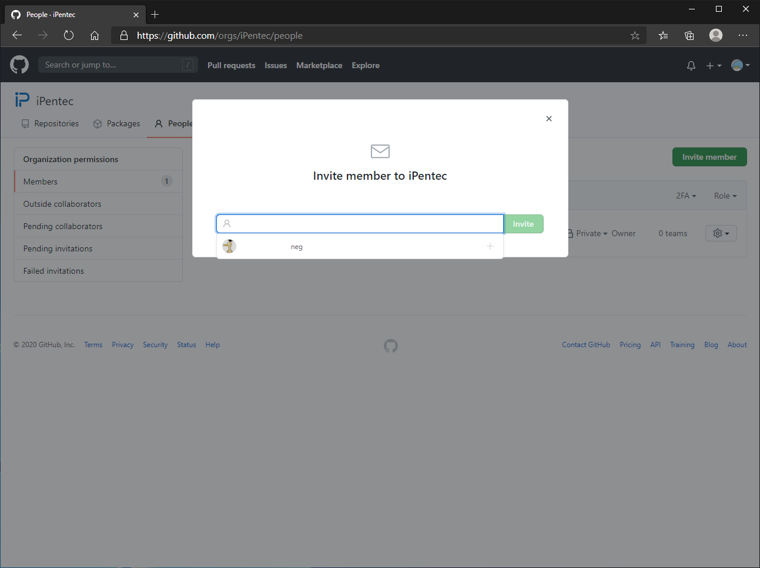
Task: Open Marketplace in header navigation
Action: 319,65
